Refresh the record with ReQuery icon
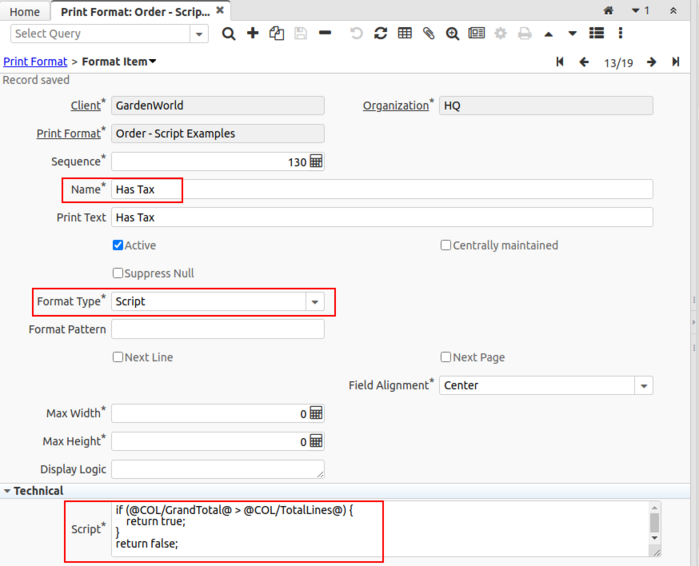 tap(380, 33)
